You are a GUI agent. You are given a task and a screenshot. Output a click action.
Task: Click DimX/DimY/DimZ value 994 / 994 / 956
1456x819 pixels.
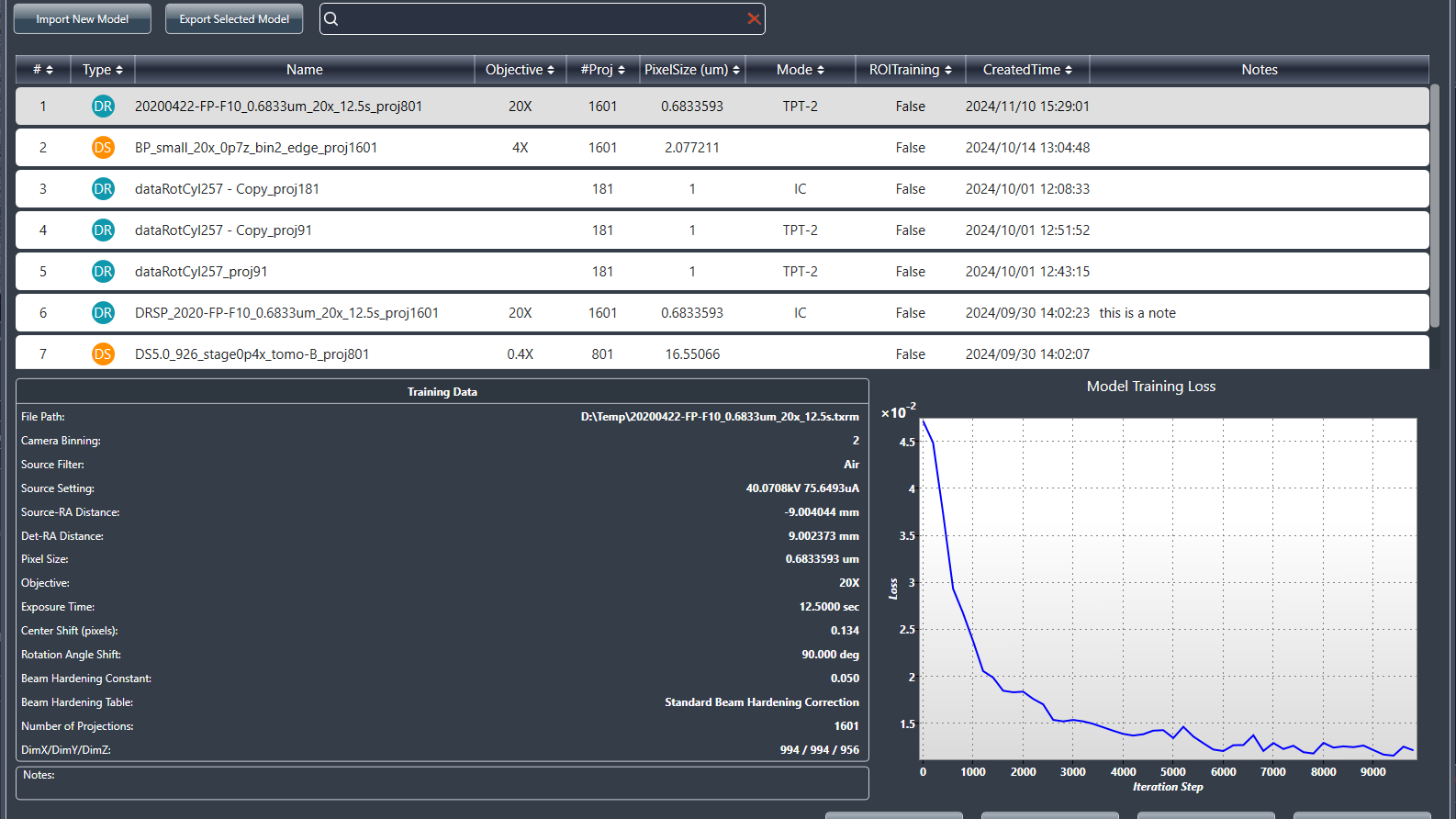coord(820,750)
